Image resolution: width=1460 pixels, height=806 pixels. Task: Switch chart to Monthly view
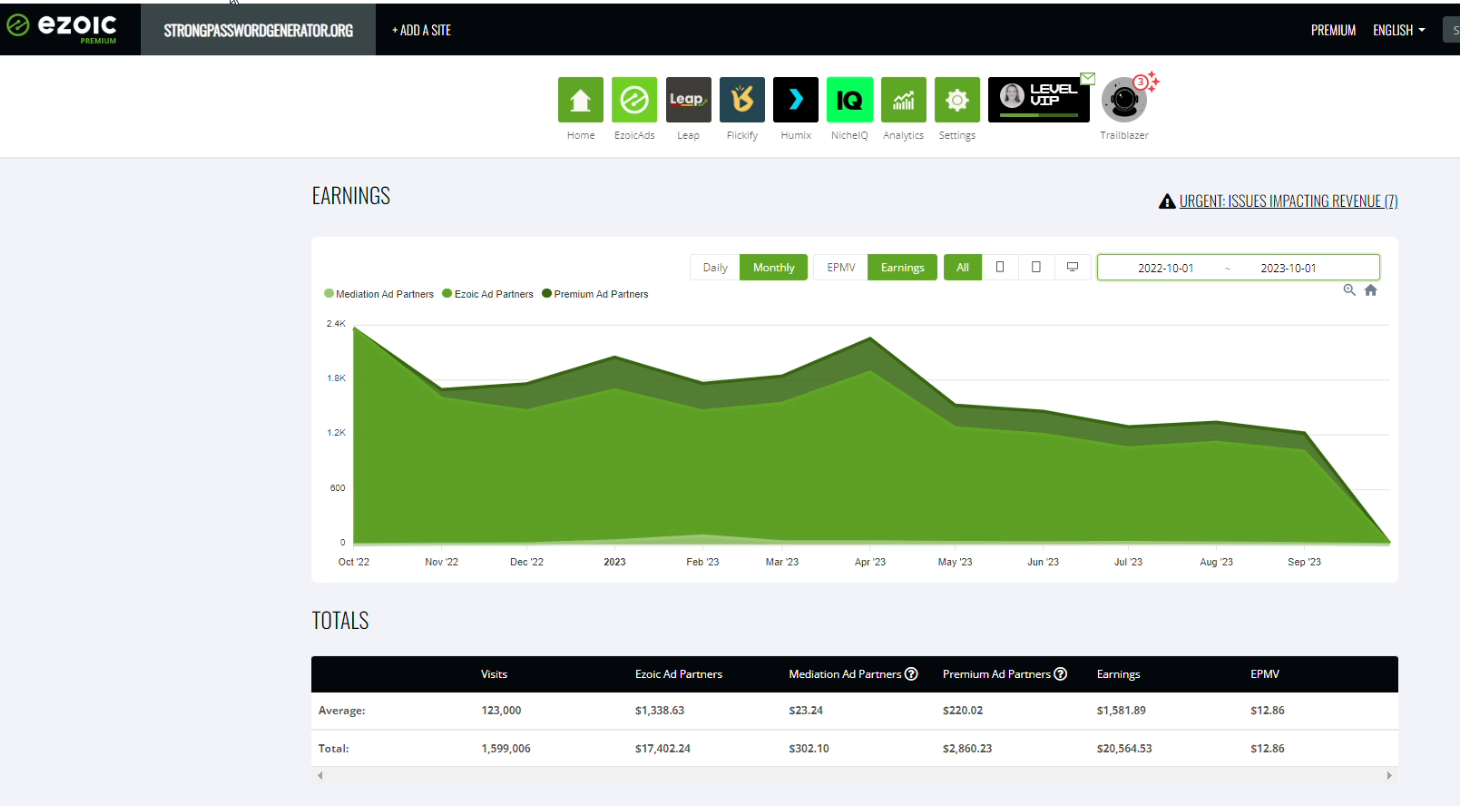point(773,267)
